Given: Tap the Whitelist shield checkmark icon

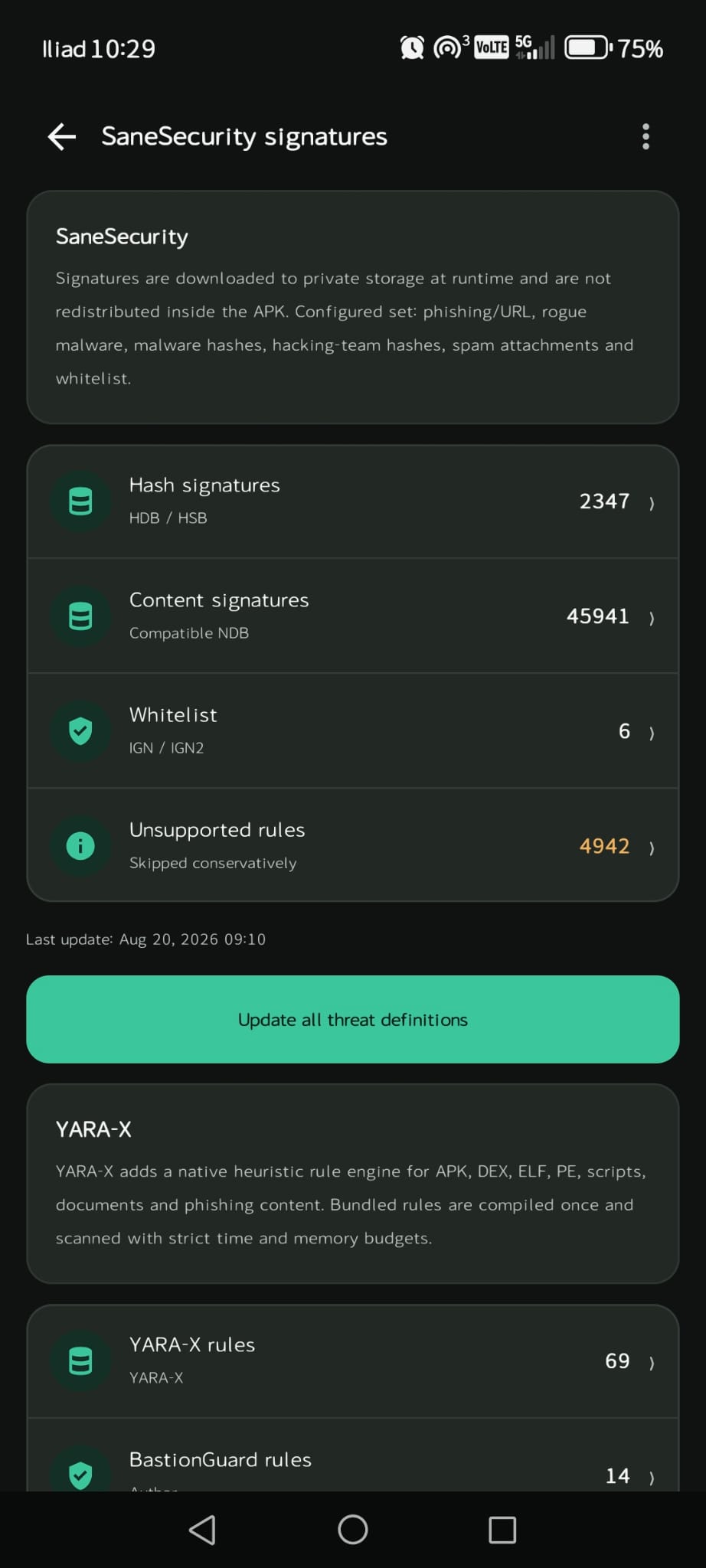Looking at the screenshot, I should [x=80, y=731].
